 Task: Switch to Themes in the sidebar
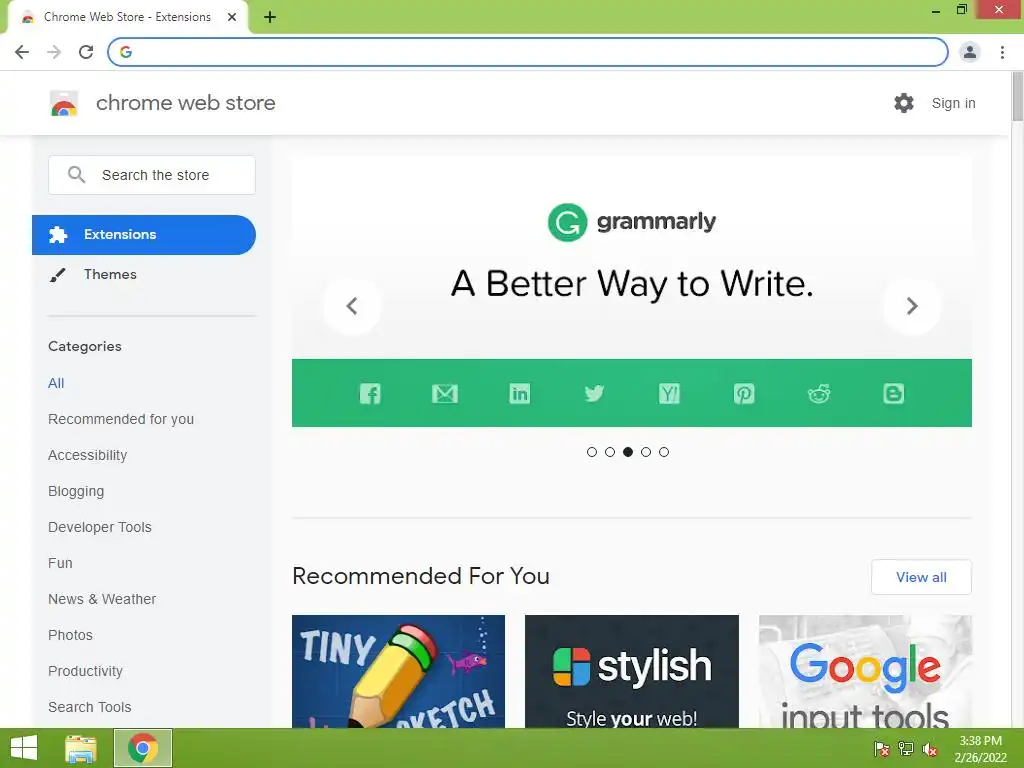110,274
